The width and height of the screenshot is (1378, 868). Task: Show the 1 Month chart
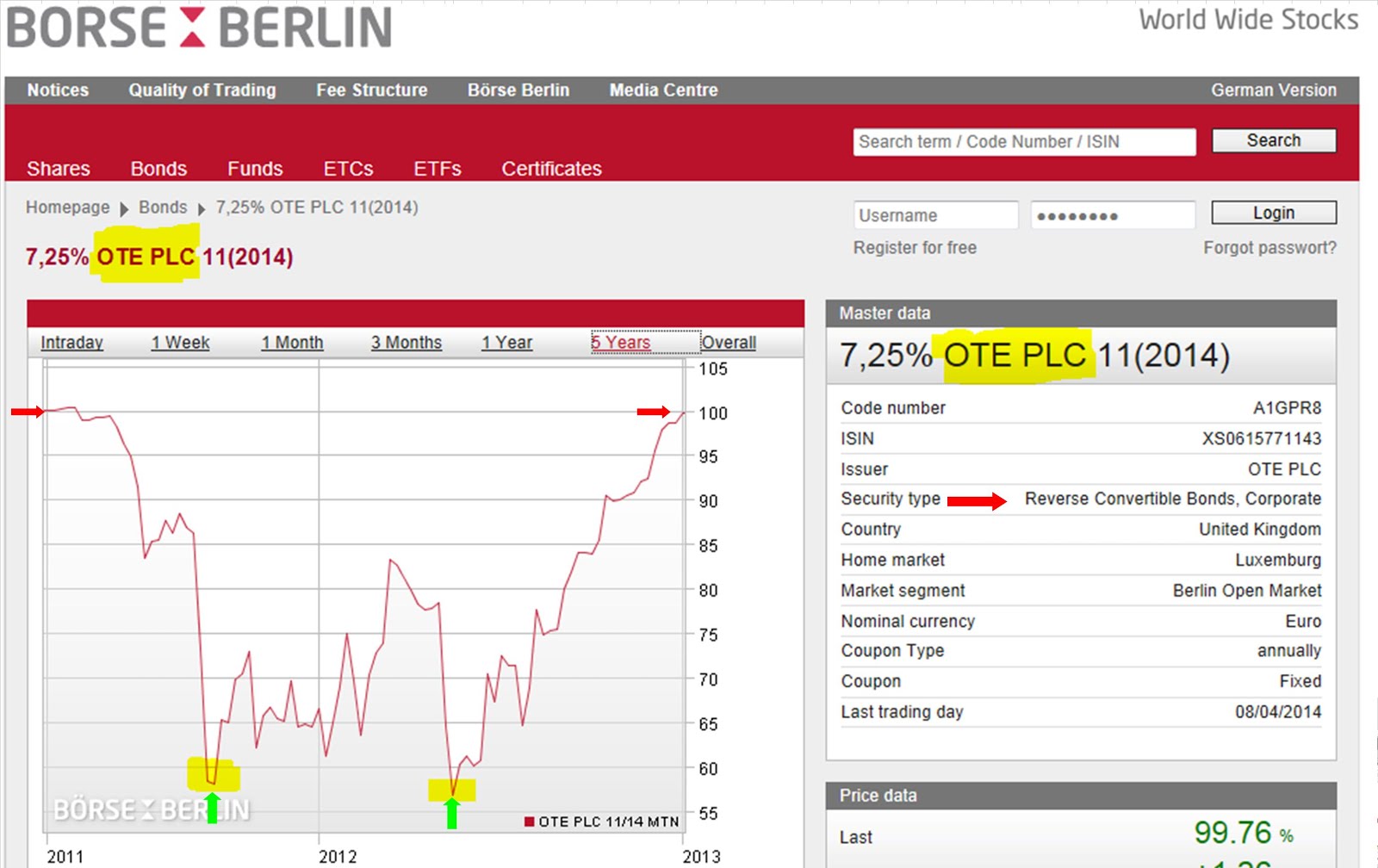click(292, 342)
